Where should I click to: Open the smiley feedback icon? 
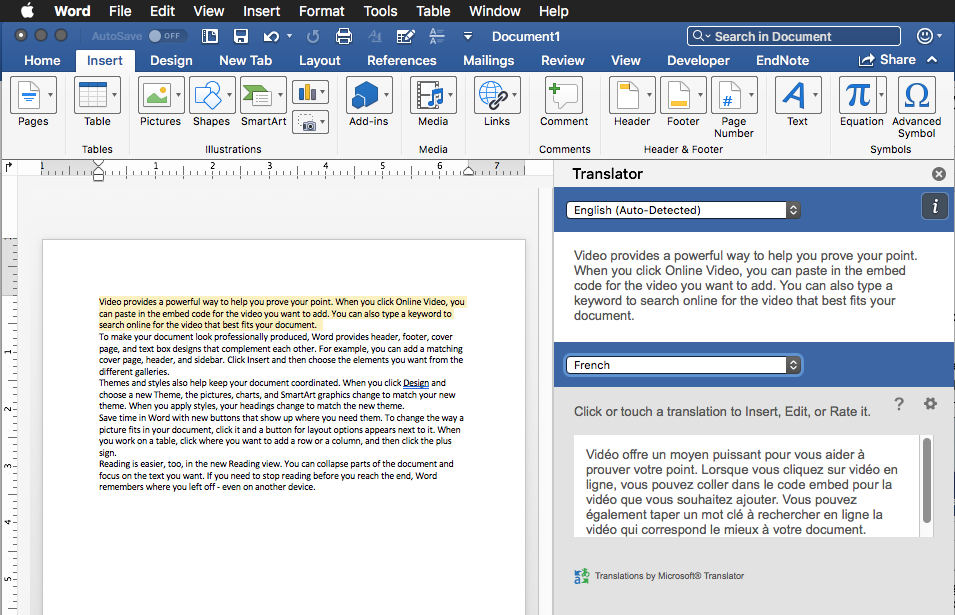(x=925, y=37)
